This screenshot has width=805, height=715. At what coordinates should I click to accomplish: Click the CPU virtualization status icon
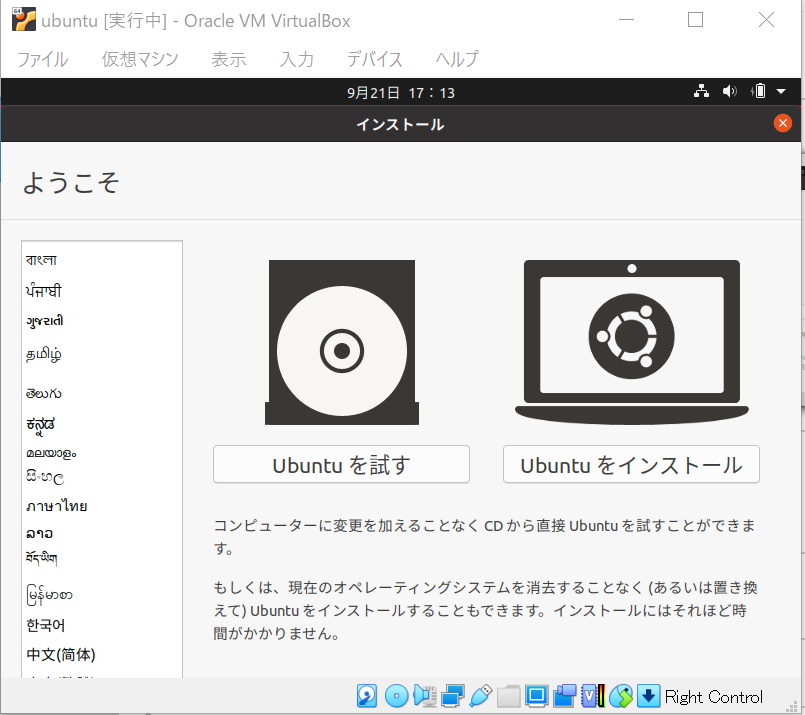593,697
